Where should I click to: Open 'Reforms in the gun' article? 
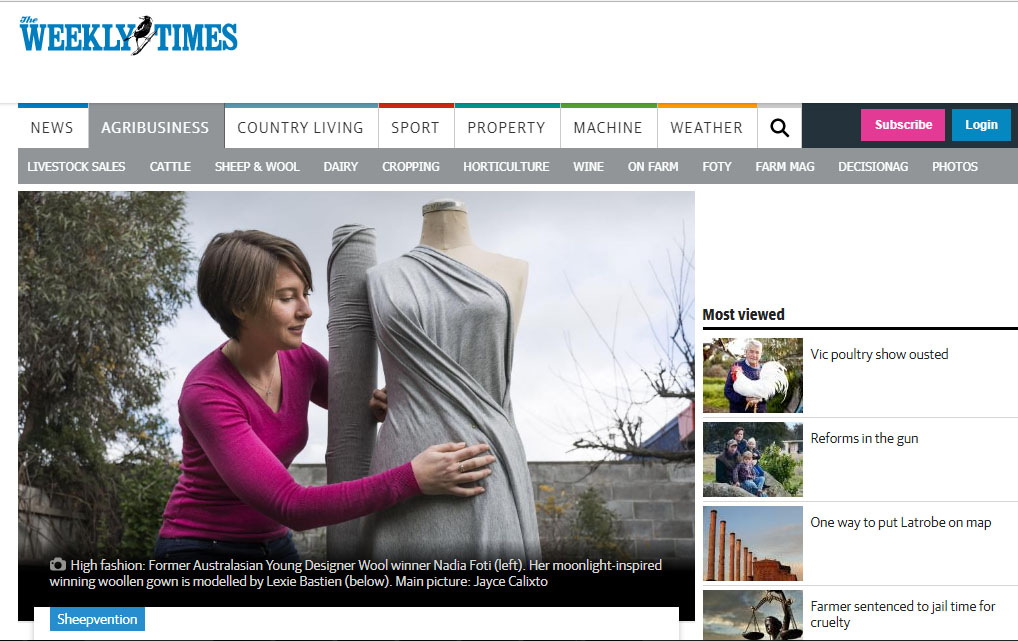pyautogui.click(x=864, y=438)
